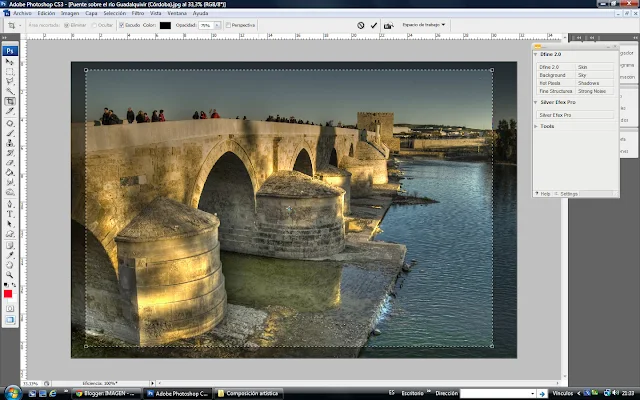Cancel the current crop operation
The width and height of the screenshot is (640, 400).
point(360,25)
